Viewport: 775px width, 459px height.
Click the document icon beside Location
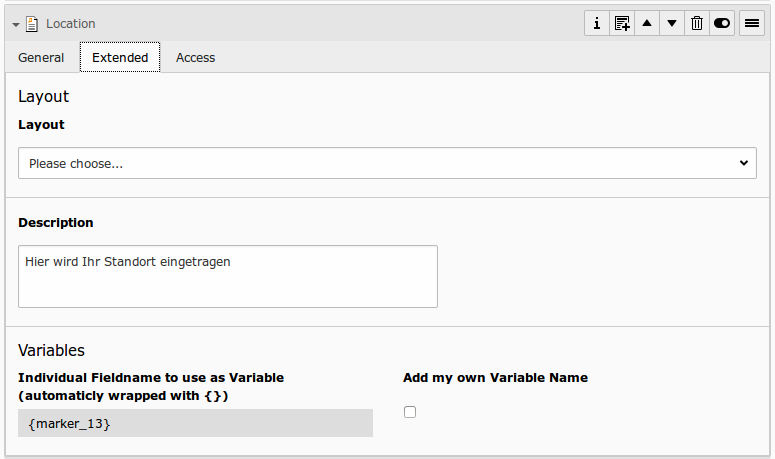[32, 23]
